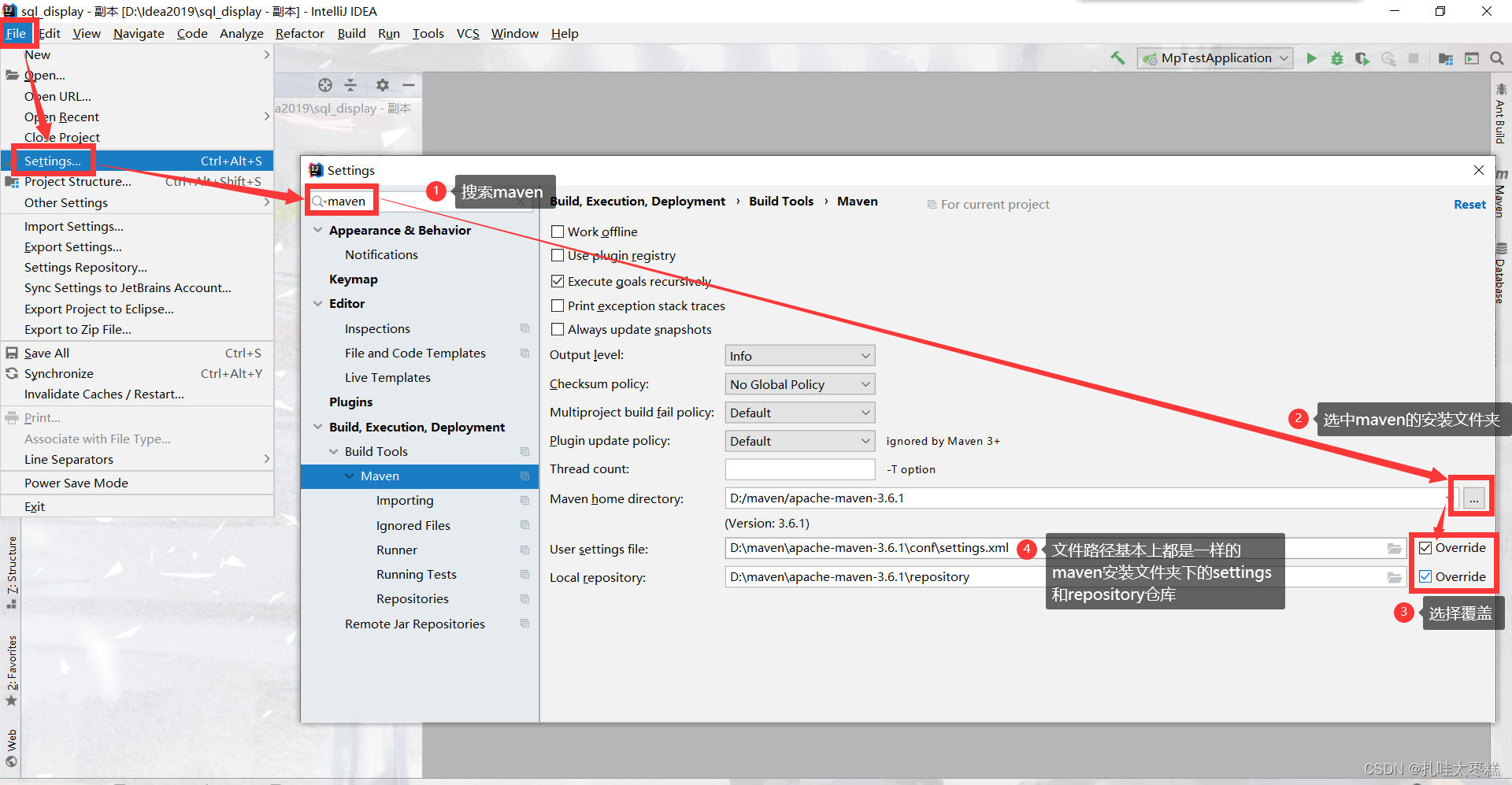Screen dimensions: 1512x785
Task: Open Plugin update policy dropdown
Action: [x=800, y=441]
